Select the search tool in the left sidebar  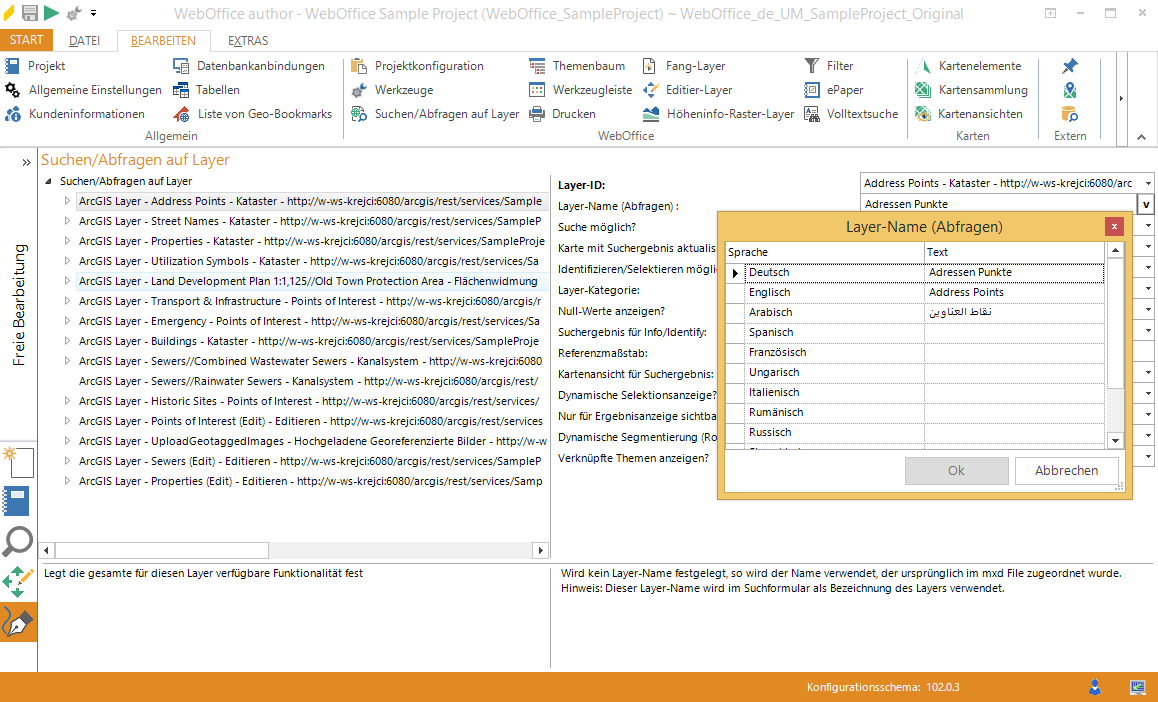[x=17, y=541]
